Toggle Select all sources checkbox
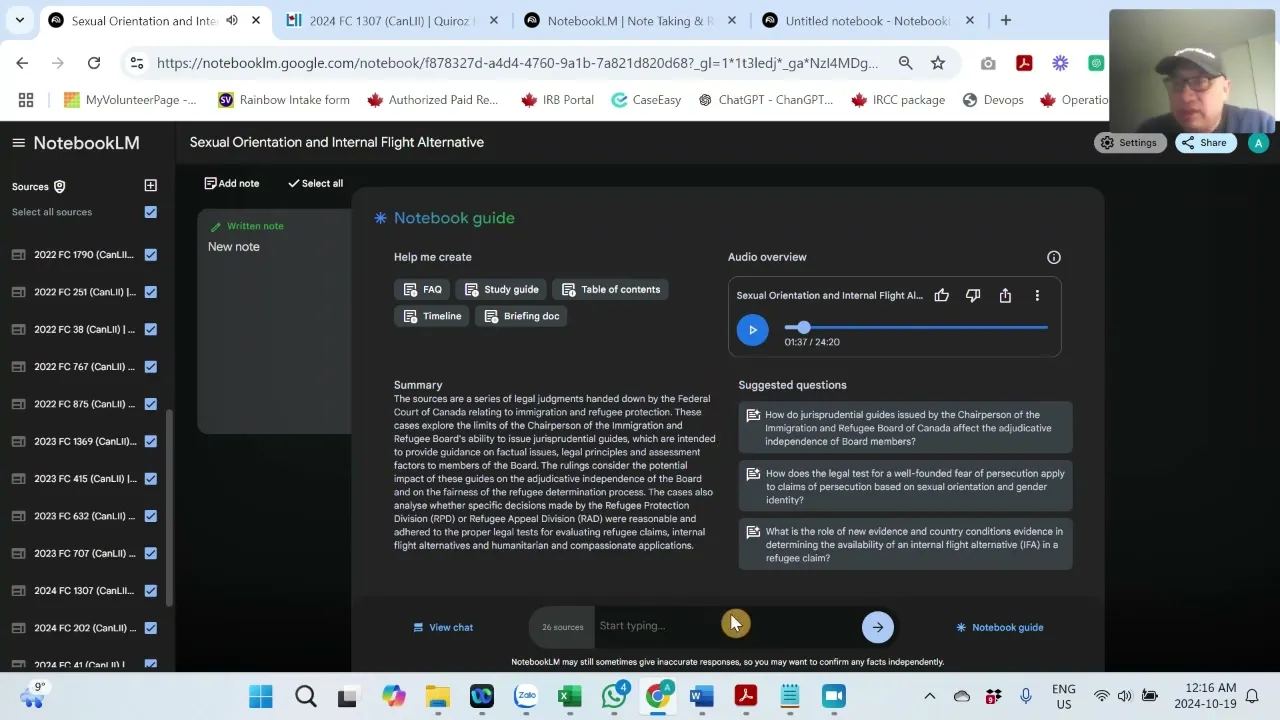This screenshot has width=1280, height=720. (x=150, y=212)
